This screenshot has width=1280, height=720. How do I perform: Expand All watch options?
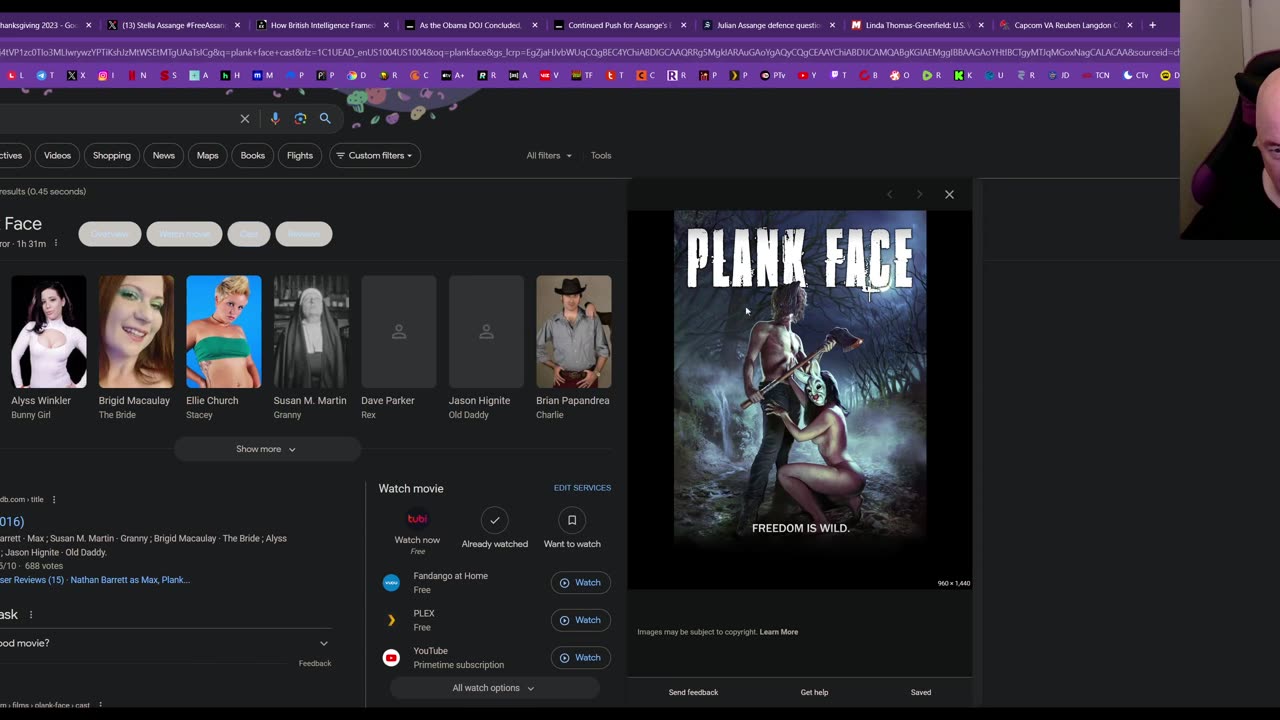tap(493, 688)
